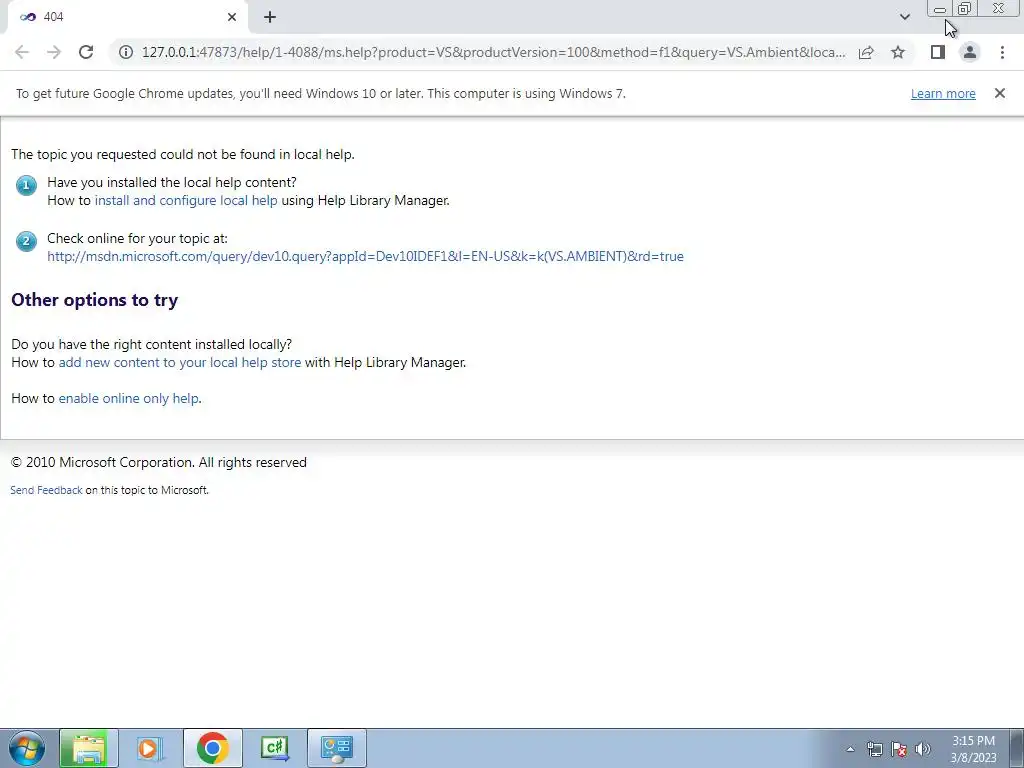
Task: Show hidden system tray icons
Action: click(850, 749)
